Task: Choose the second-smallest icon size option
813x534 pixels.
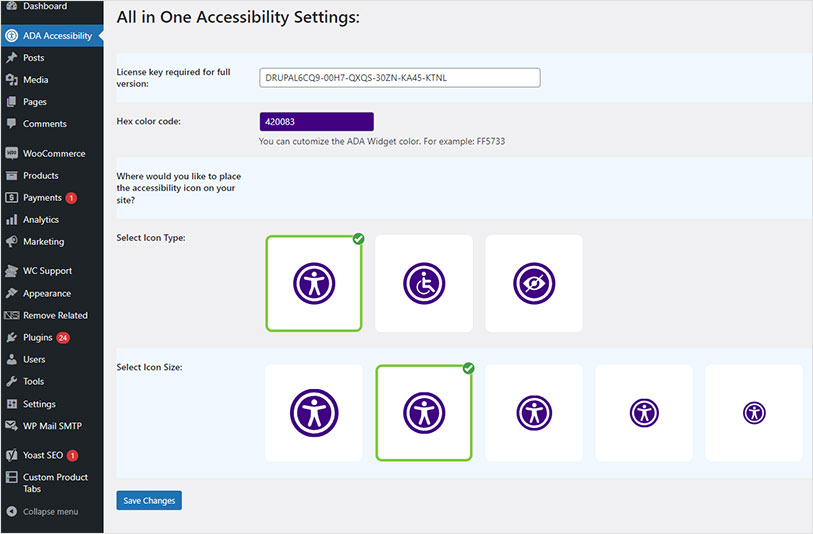Action: point(644,413)
